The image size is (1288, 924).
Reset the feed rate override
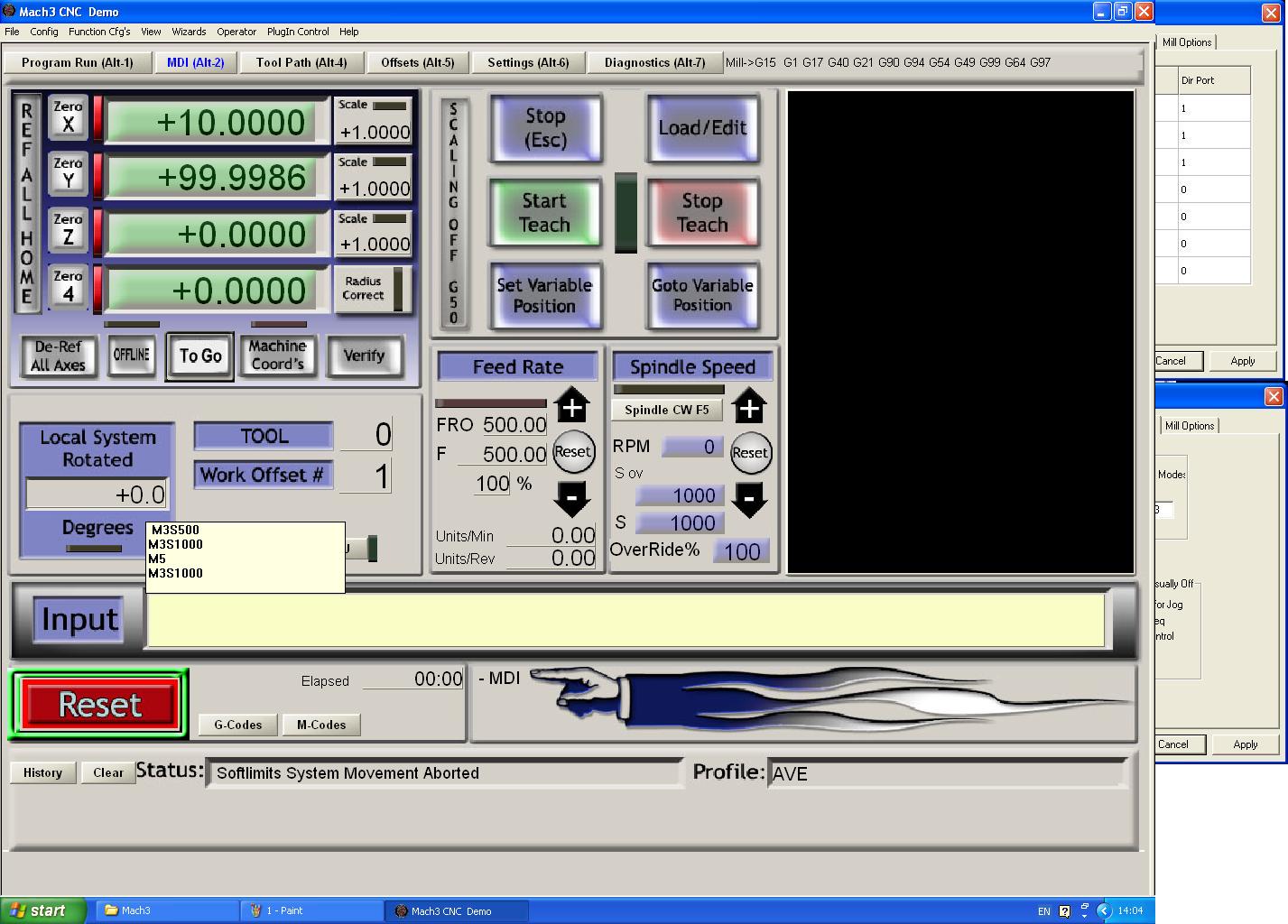point(572,452)
